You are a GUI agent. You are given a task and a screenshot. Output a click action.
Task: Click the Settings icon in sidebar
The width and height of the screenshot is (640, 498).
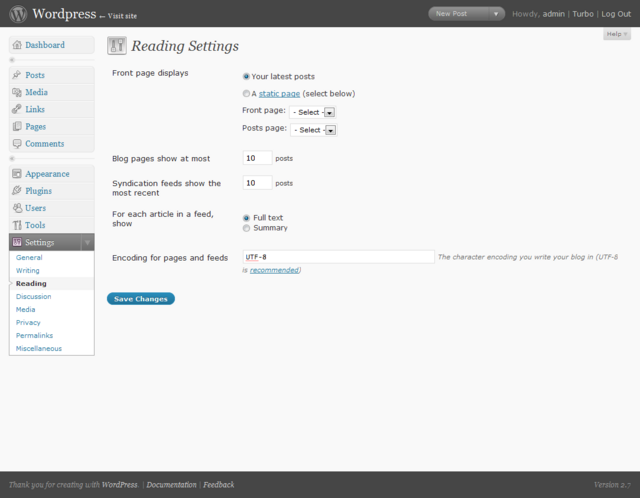click(x=17, y=242)
